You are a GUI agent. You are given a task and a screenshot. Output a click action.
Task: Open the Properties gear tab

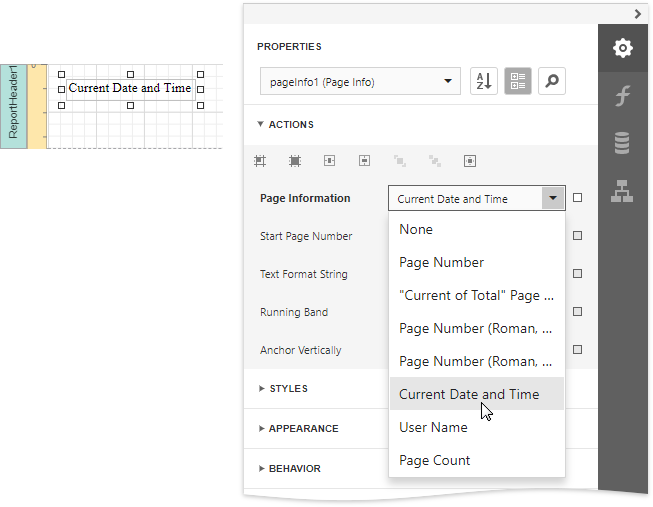click(x=622, y=48)
